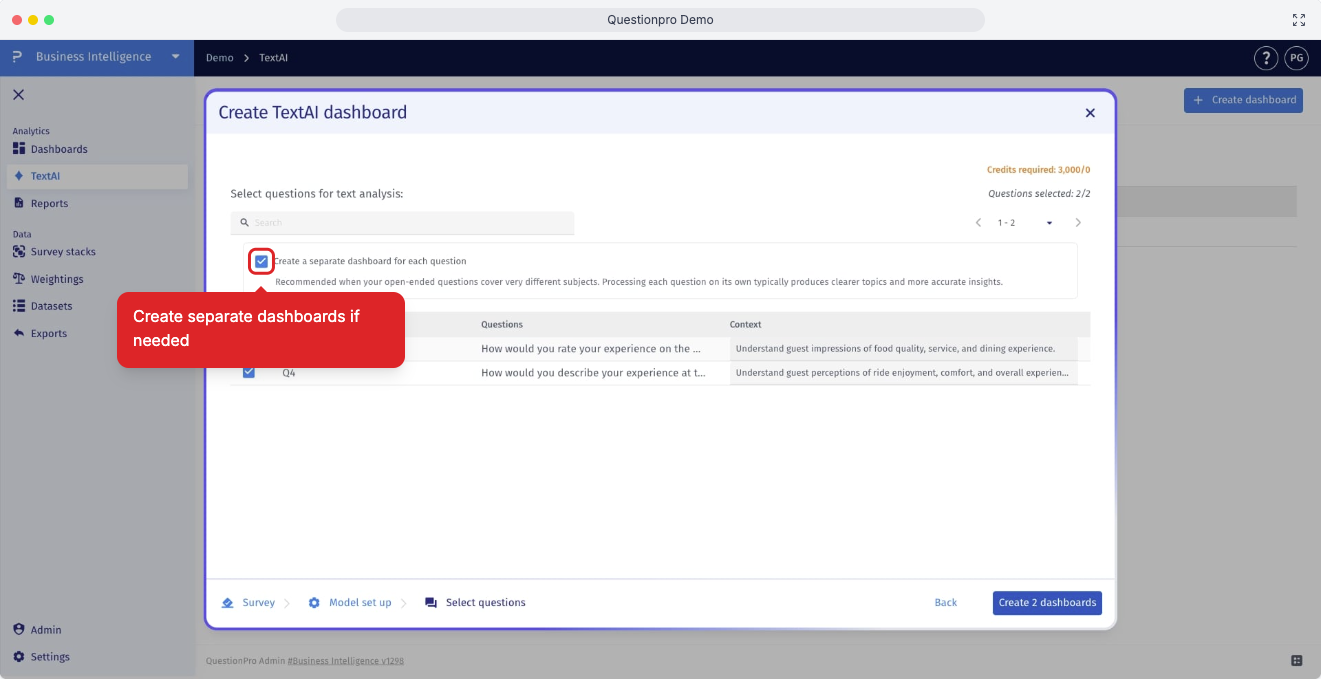1321x679 pixels.
Task: Click the Survey step pencil icon
Action: click(228, 603)
